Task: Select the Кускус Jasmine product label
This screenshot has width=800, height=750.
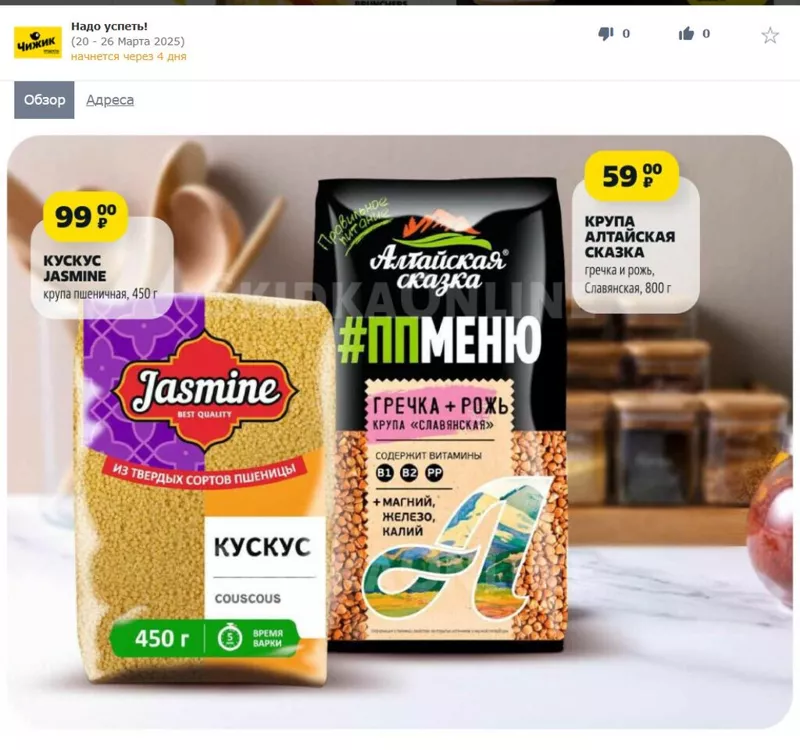Action: point(101,277)
